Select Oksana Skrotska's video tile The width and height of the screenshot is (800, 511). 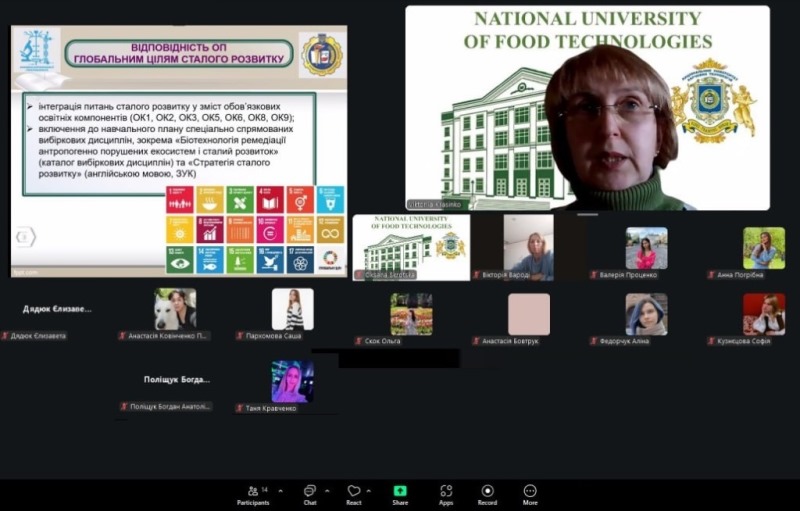pyautogui.click(x=411, y=247)
